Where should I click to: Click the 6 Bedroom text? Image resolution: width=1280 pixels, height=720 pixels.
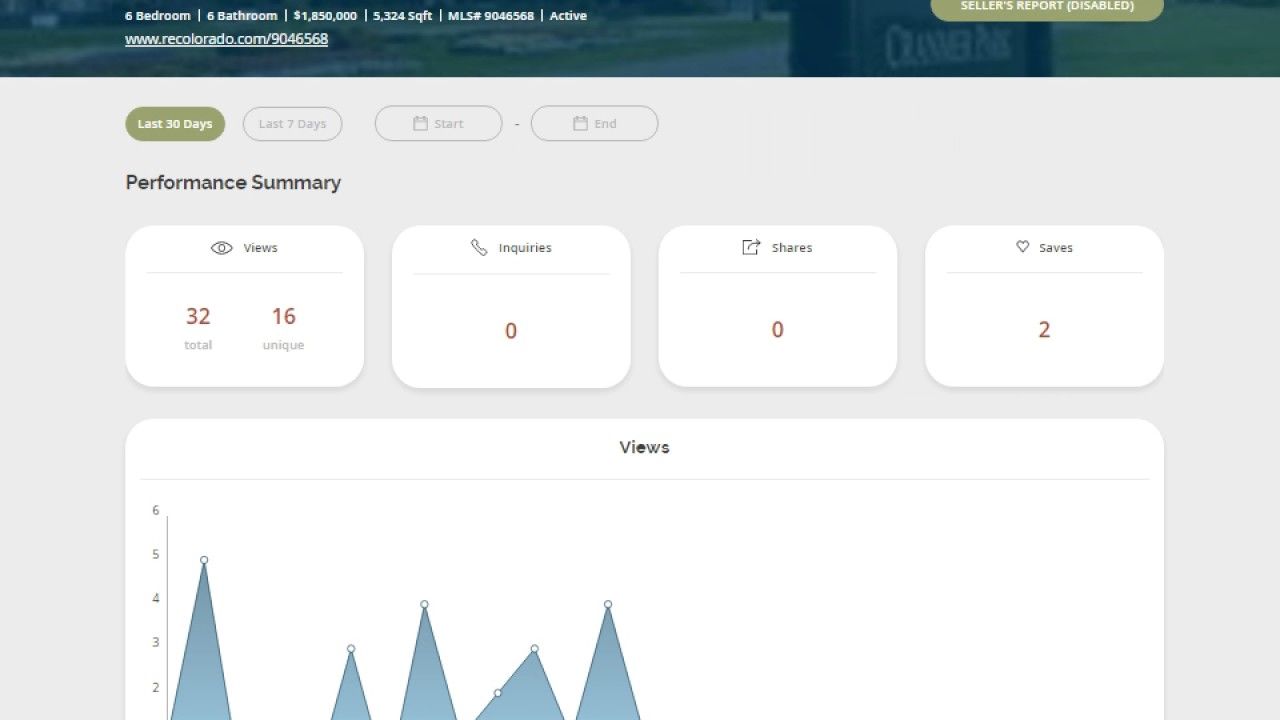pos(158,16)
